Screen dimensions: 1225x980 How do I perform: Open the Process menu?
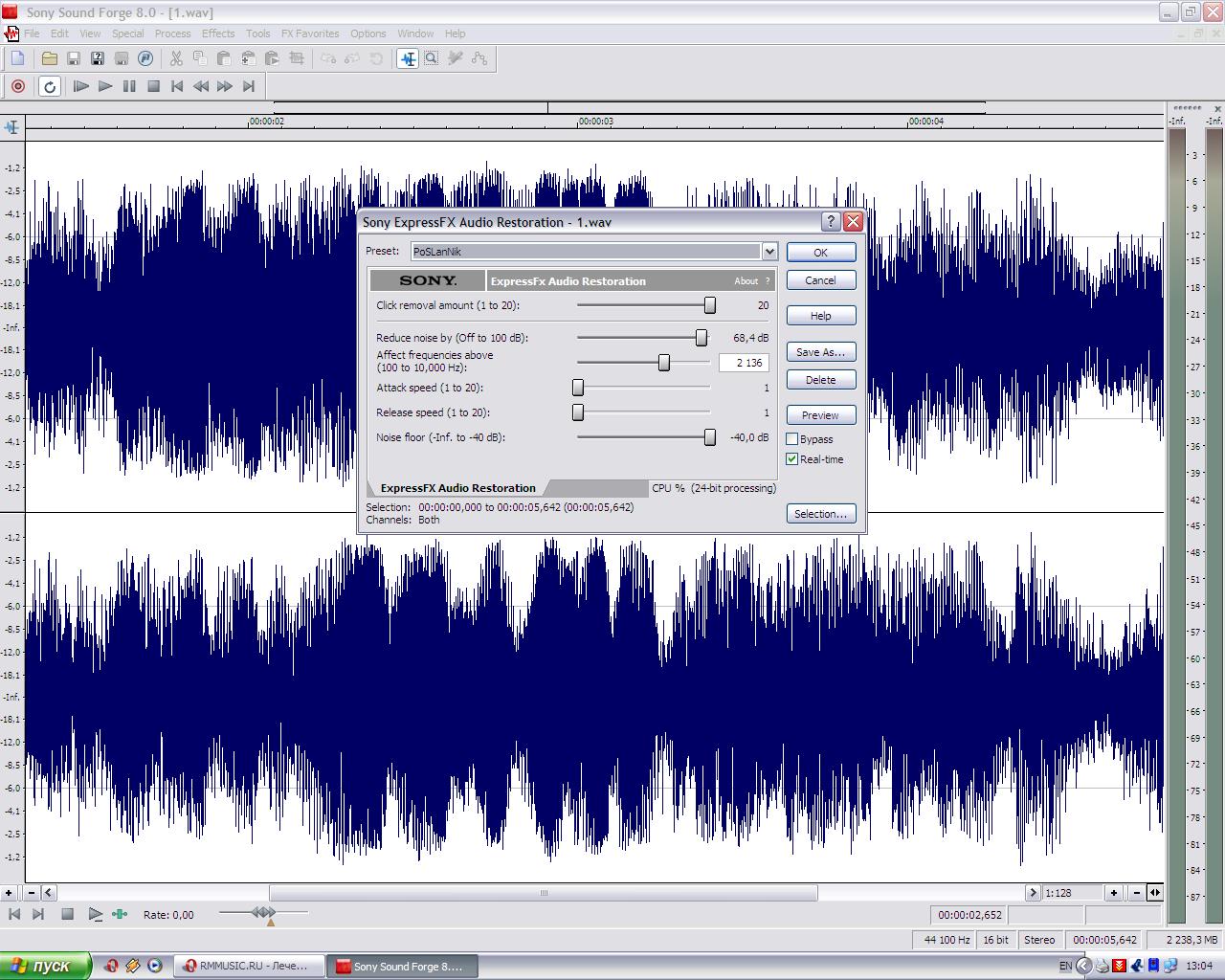coord(172,33)
